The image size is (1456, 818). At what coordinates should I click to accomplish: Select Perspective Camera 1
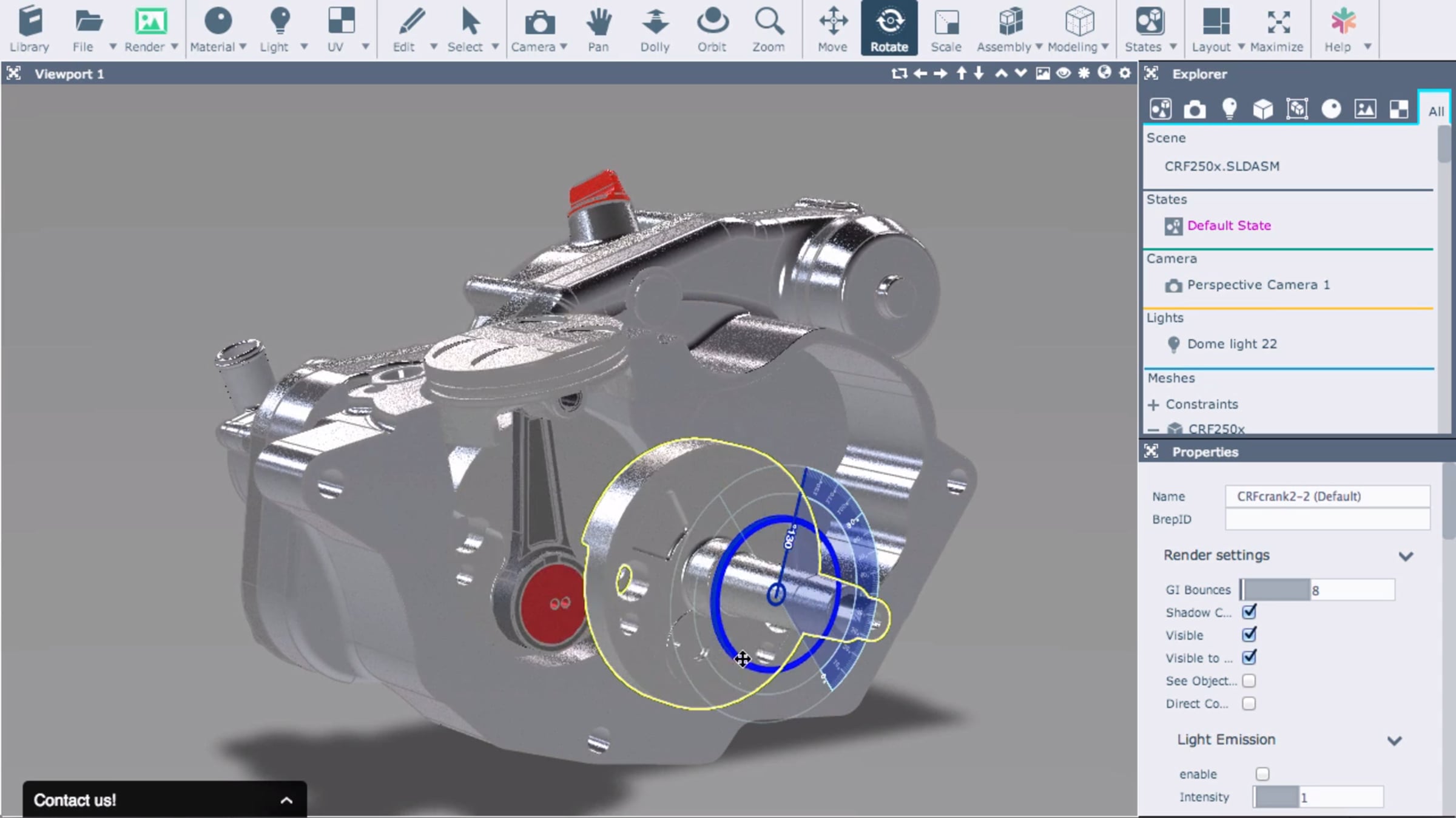tap(1258, 285)
